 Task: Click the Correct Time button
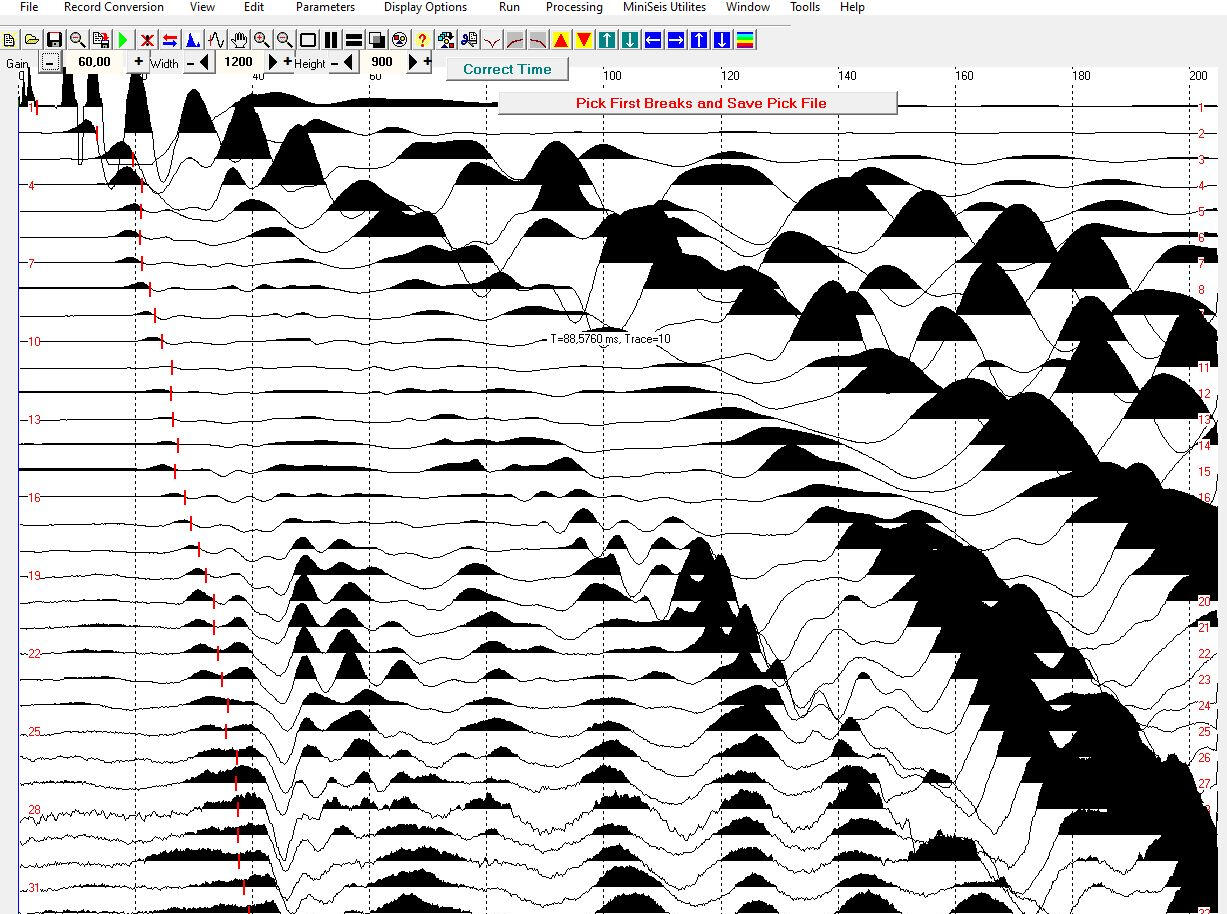point(507,69)
